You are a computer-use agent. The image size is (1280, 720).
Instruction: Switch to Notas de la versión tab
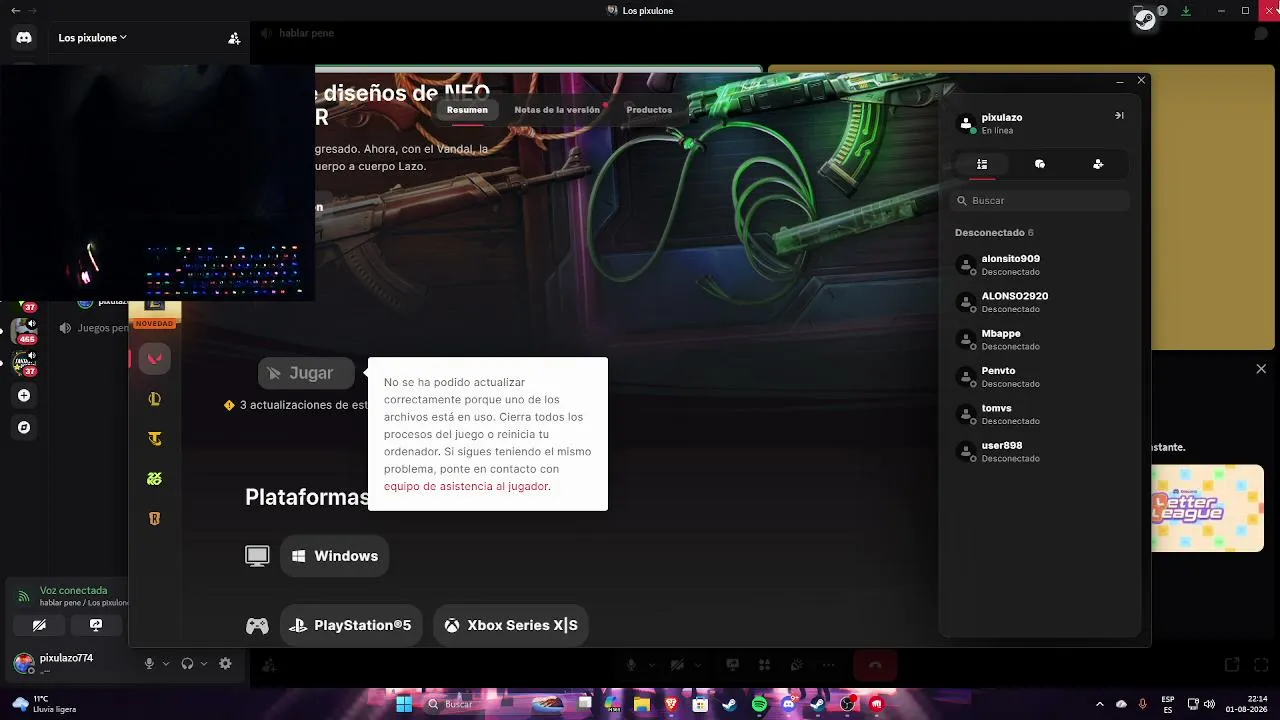click(x=557, y=110)
